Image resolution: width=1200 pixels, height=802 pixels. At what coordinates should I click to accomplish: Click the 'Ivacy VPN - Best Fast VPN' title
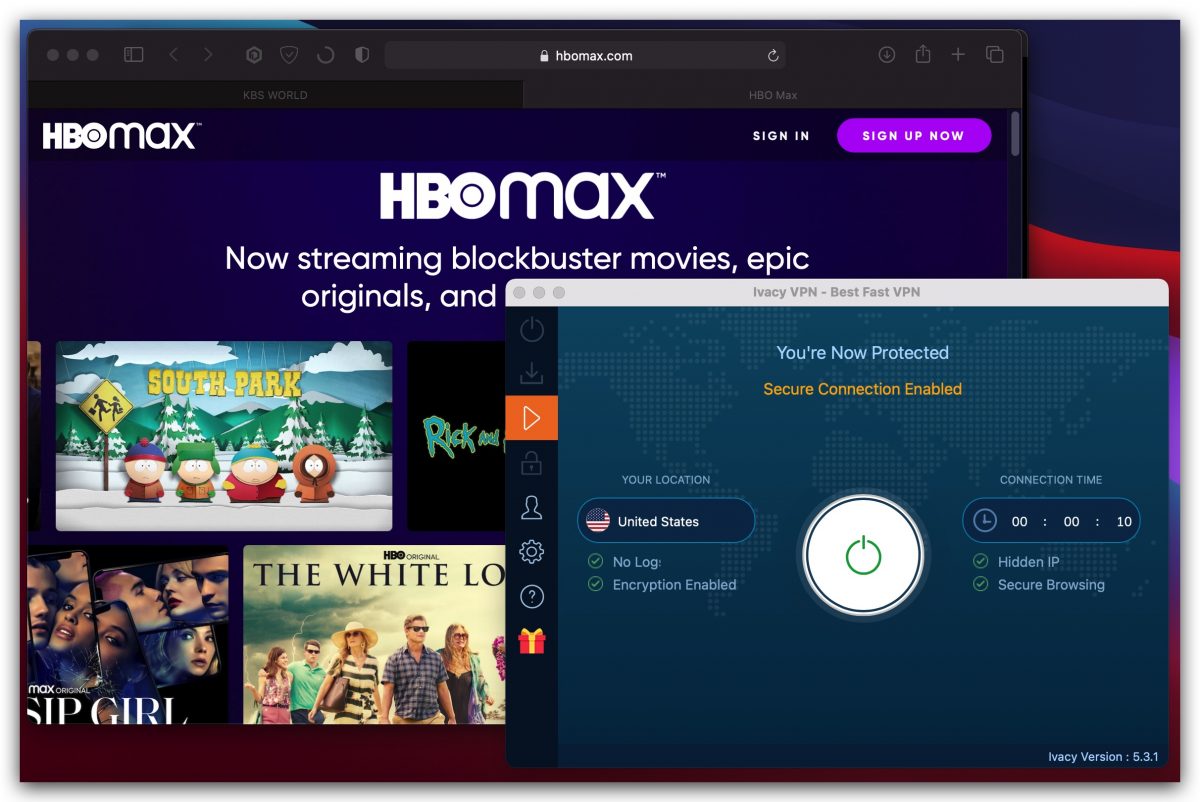[836, 292]
